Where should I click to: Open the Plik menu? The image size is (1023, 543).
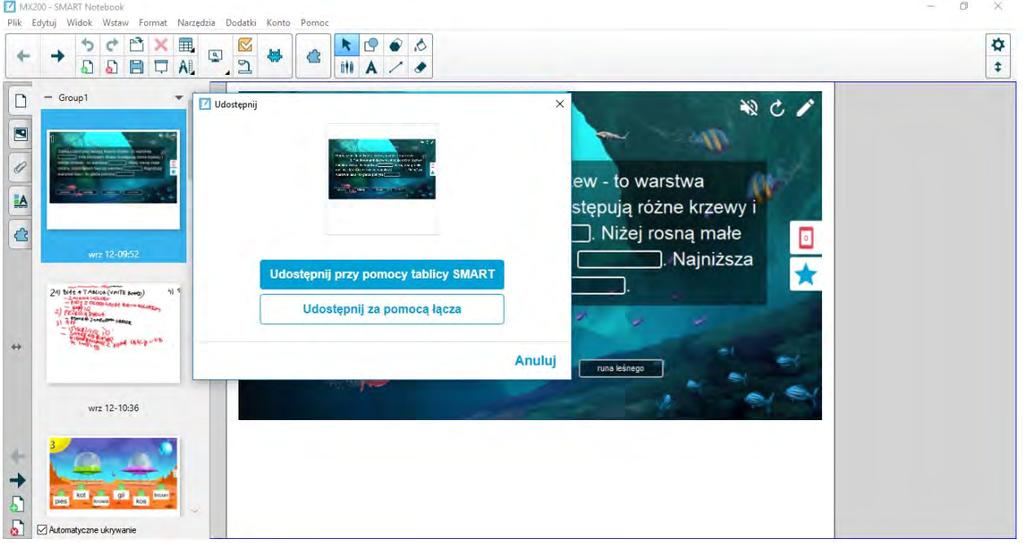point(14,22)
